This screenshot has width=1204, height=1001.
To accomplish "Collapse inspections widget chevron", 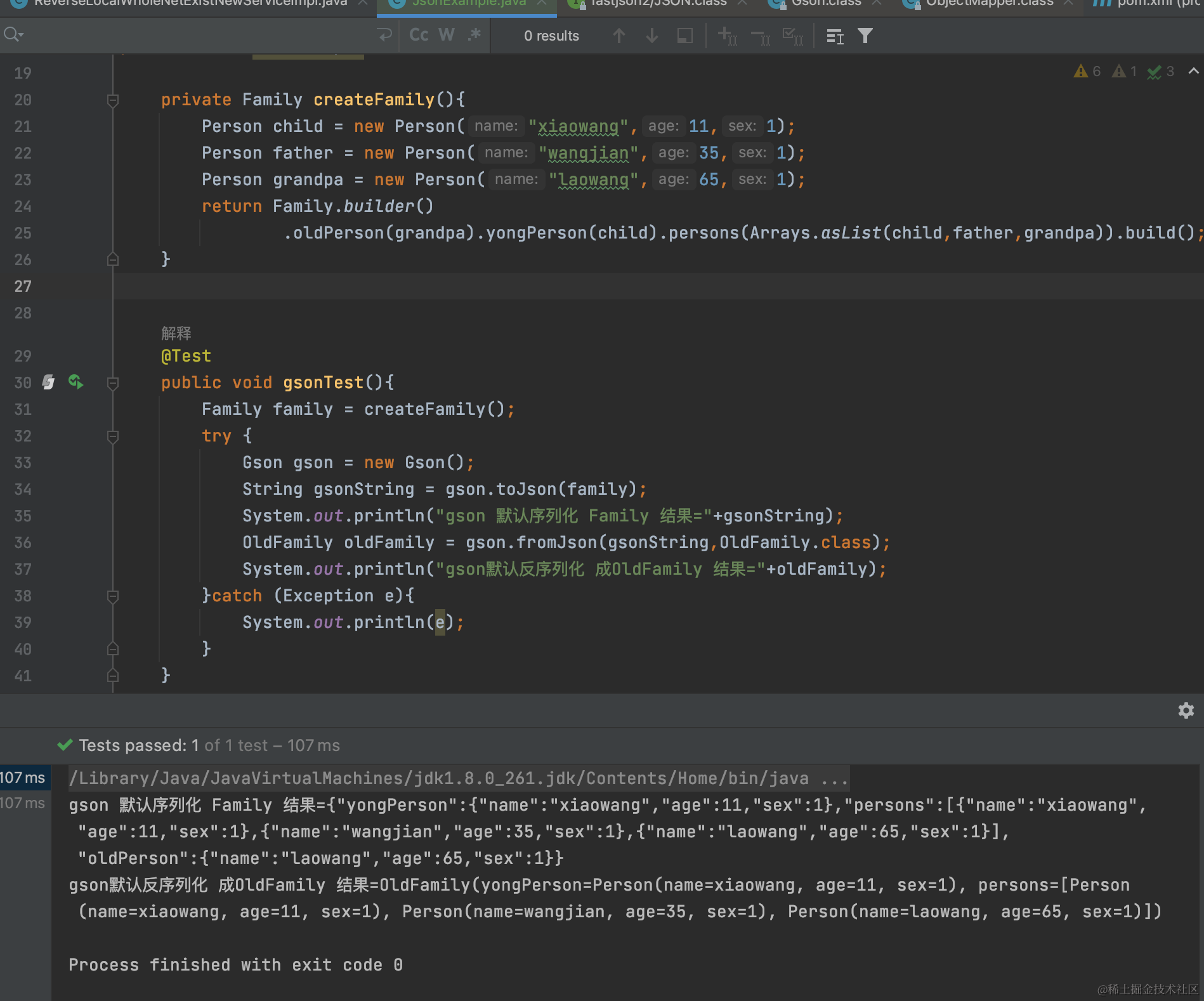I will (1193, 70).
